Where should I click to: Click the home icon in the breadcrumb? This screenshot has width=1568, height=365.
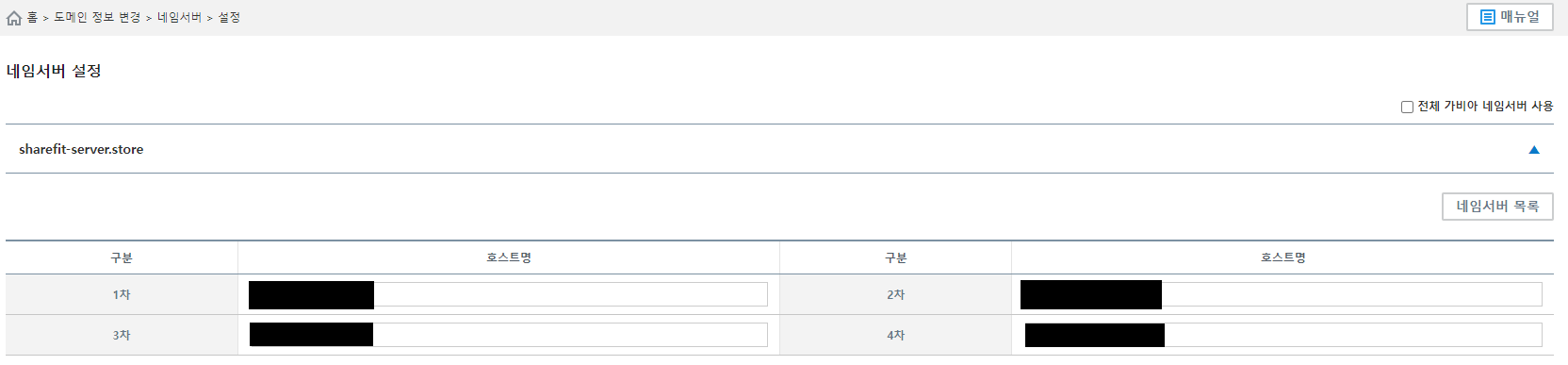coord(14,18)
